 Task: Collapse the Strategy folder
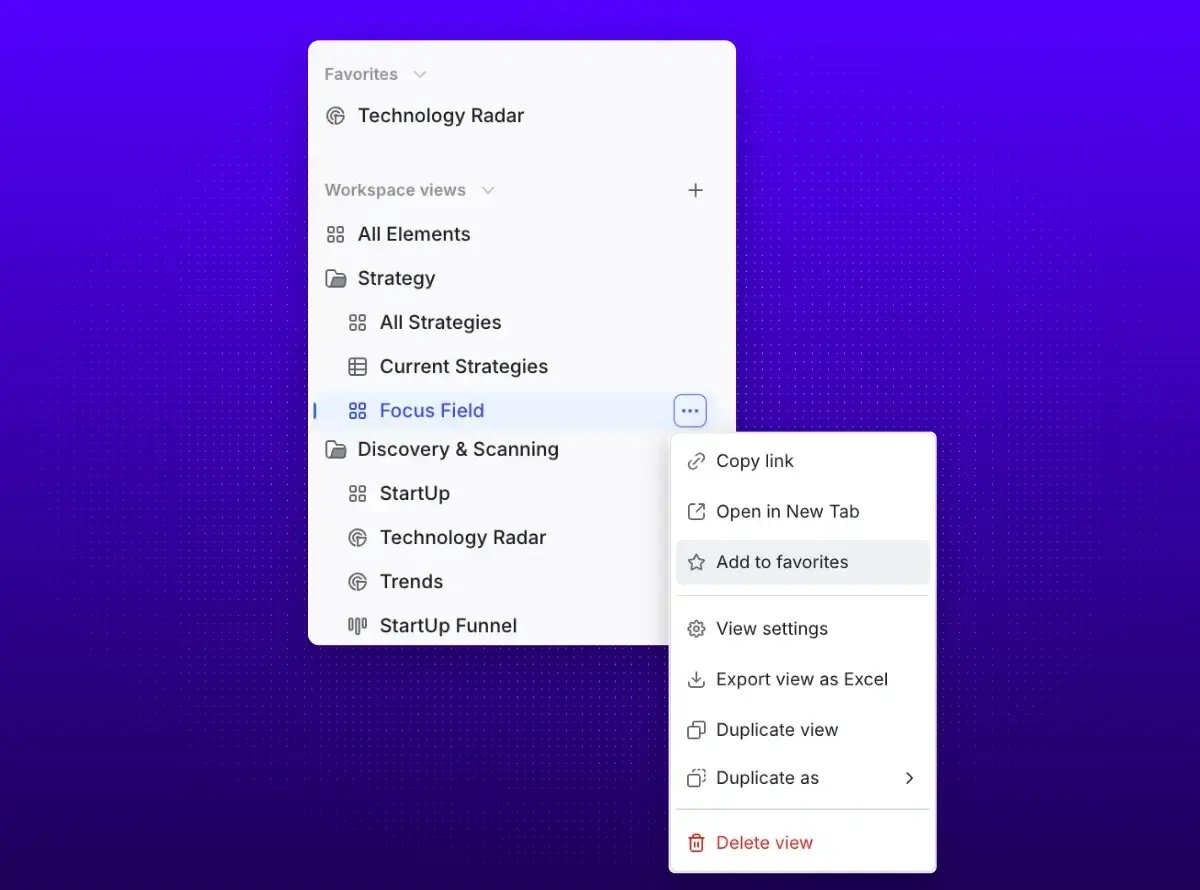click(336, 279)
